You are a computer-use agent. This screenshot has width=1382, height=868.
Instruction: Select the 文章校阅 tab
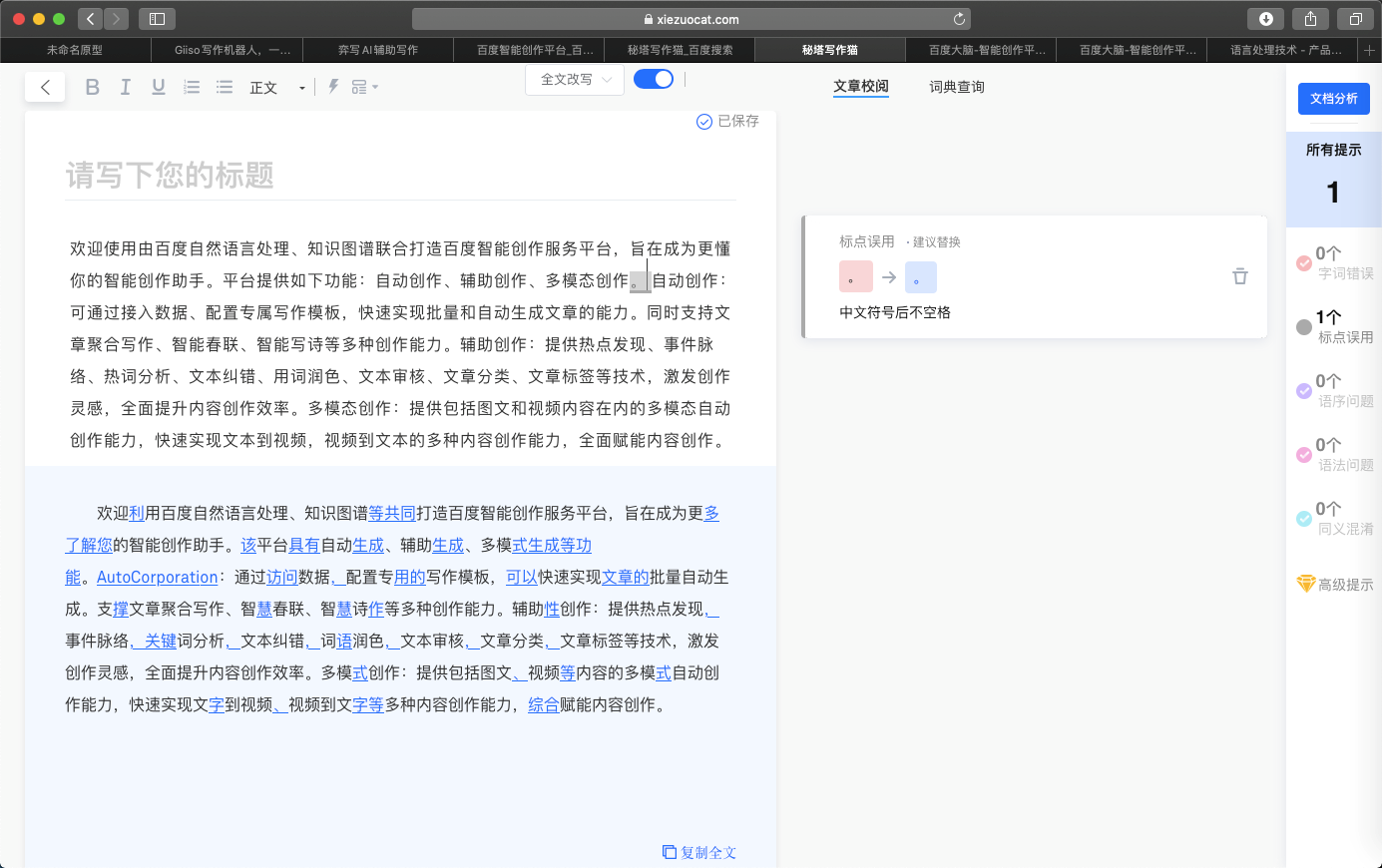pos(860,87)
